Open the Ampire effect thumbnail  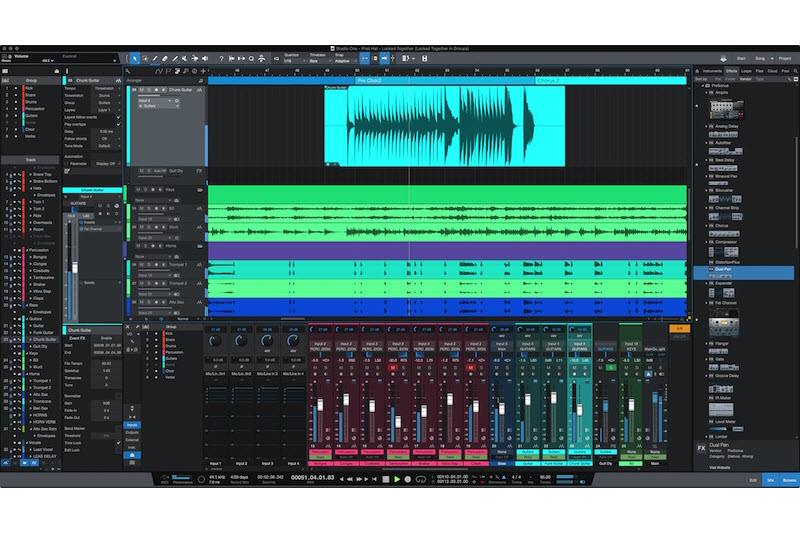click(727, 109)
